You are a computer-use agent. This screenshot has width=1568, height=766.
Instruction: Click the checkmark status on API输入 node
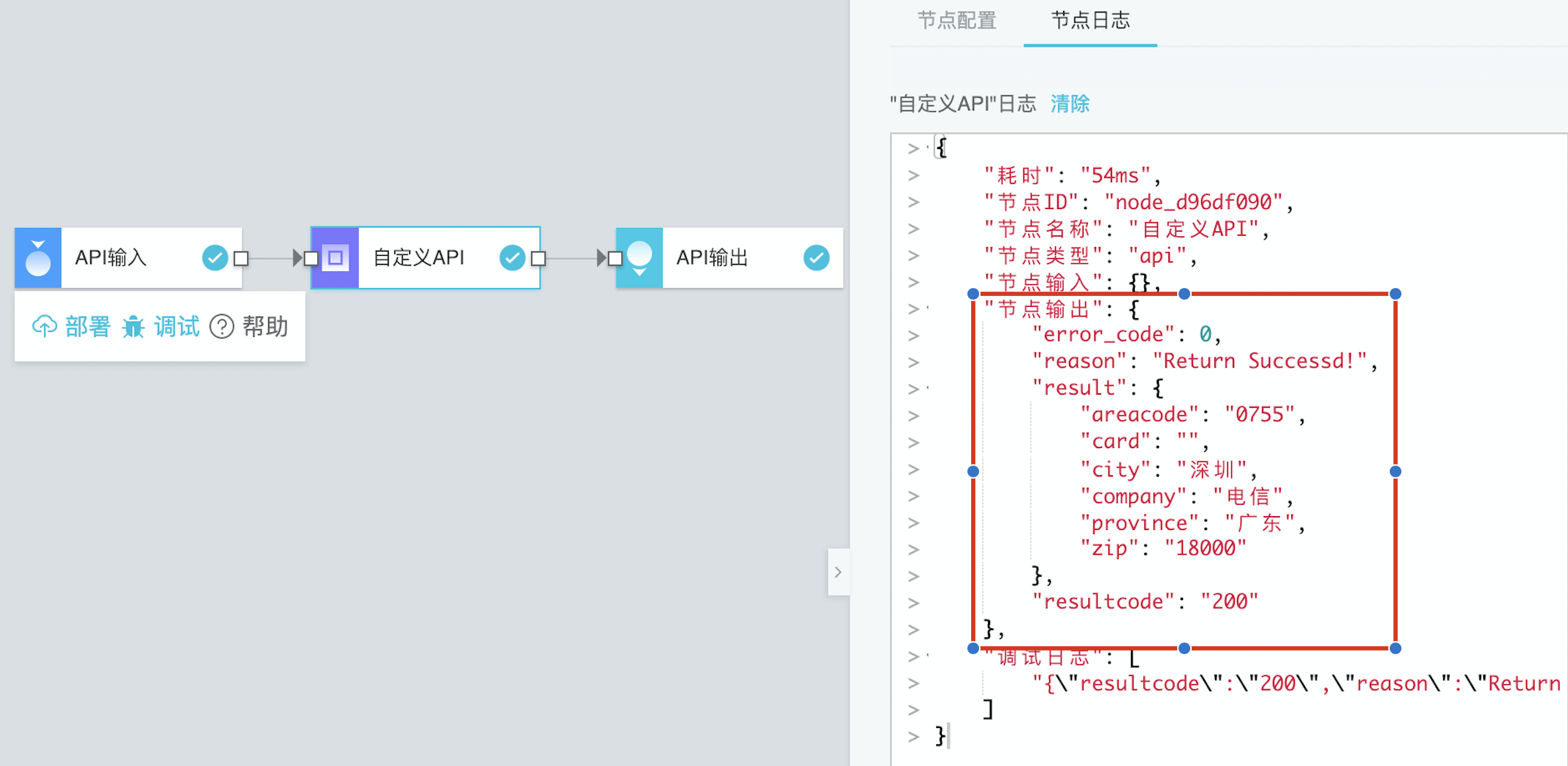215,257
